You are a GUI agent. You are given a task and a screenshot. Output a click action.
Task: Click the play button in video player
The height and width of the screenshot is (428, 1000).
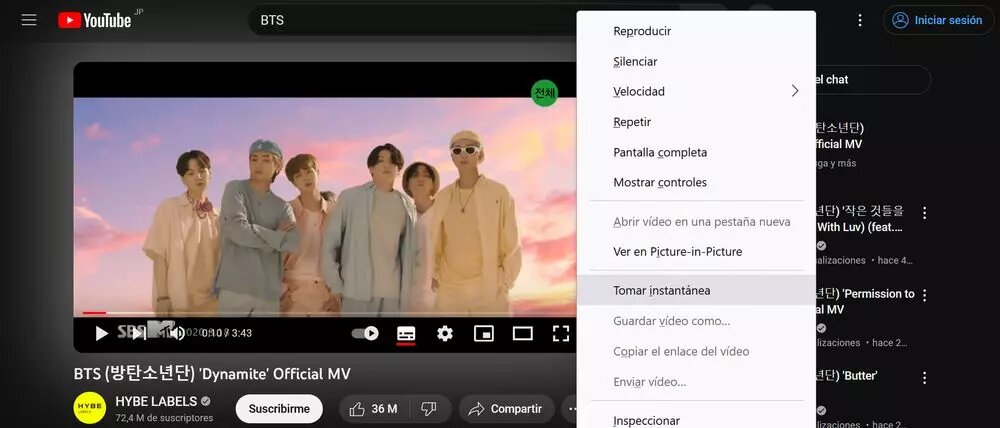tap(101, 333)
